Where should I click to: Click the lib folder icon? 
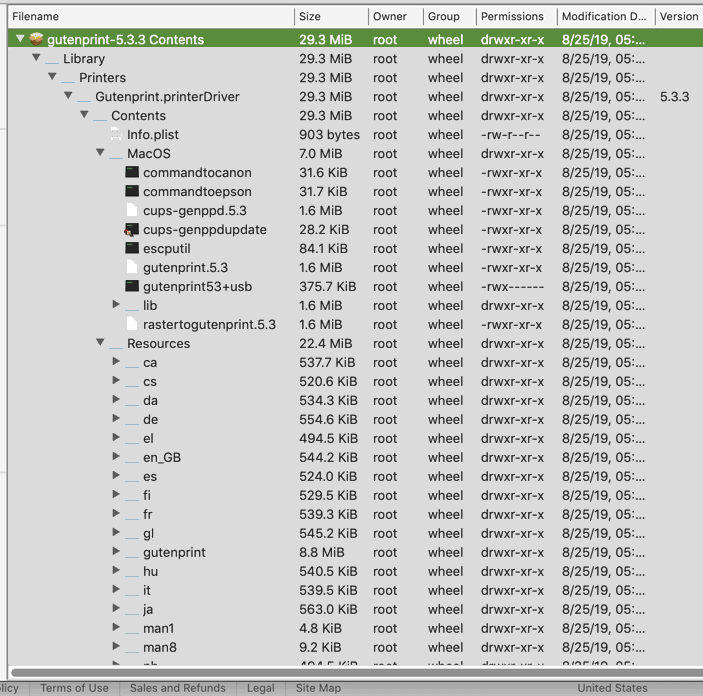tap(132, 308)
